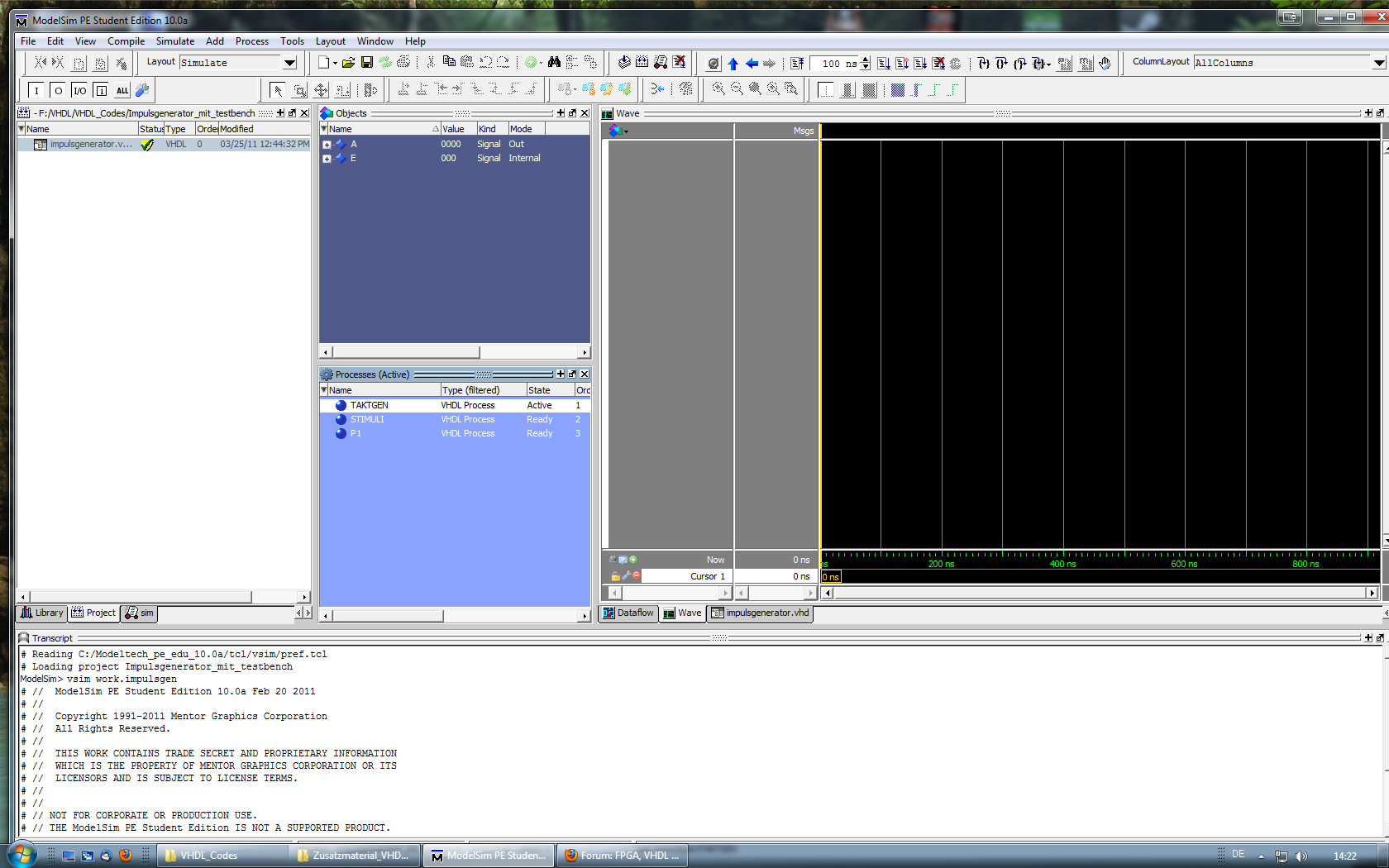Switch to the sim tab
Viewport: 1389px width, 868px height.
click(140, 613)
